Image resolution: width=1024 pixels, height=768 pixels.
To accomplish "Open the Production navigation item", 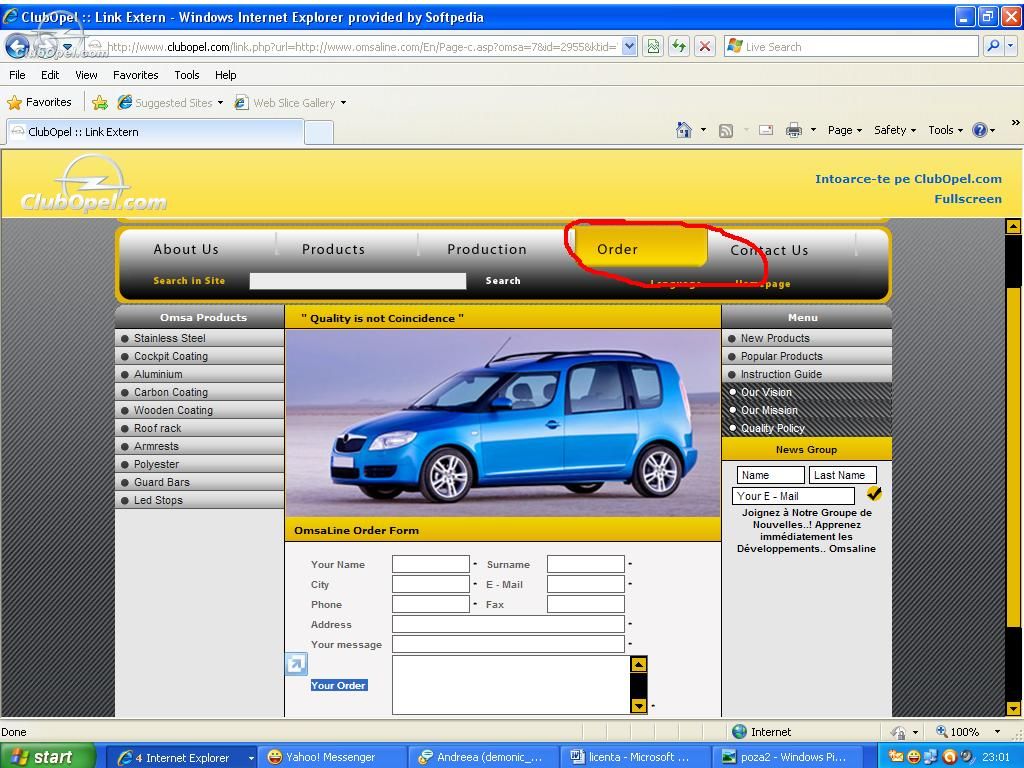I will [487, 249].
